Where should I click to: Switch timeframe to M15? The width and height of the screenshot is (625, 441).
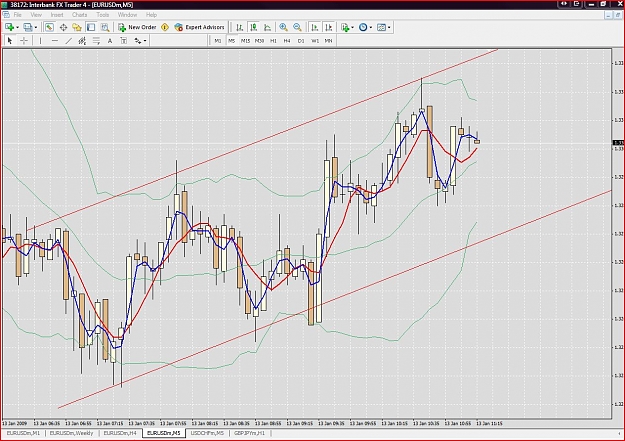click(246, 41)
